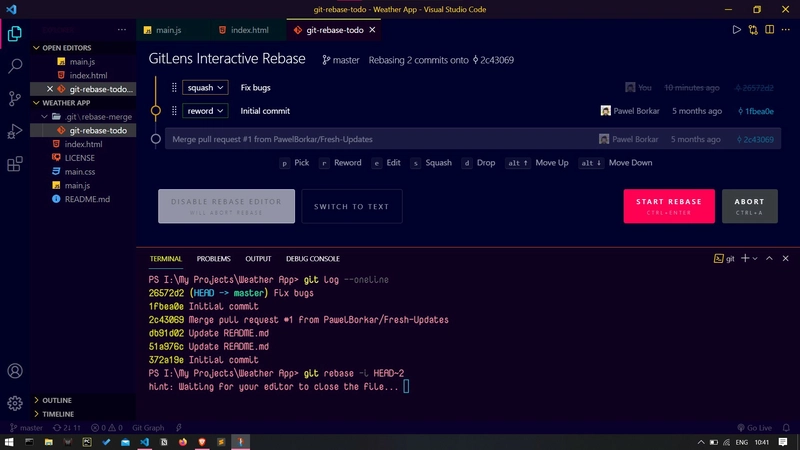This screenshot has height=450, width=800.
Task: Click the Start Rebase button
Action: [x=669, y=206]
